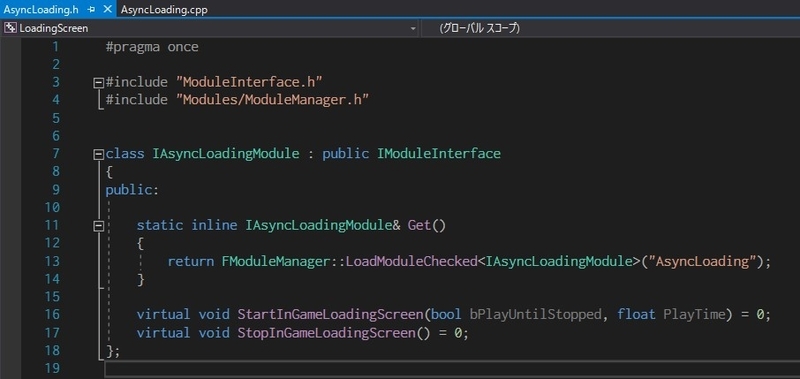Image resolution: width=800 pixels, height=379 pixels.
Task: Click the LoadingScreen project icon
Action: tap(10, 28)
